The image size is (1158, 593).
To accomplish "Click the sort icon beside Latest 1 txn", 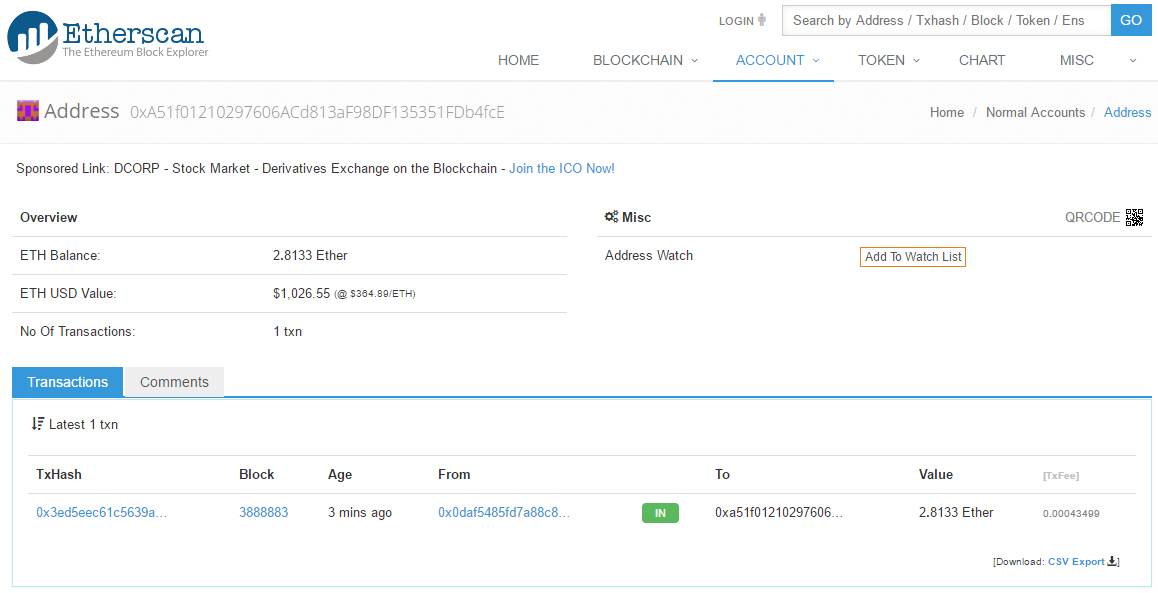I will (x=38, y=424).
